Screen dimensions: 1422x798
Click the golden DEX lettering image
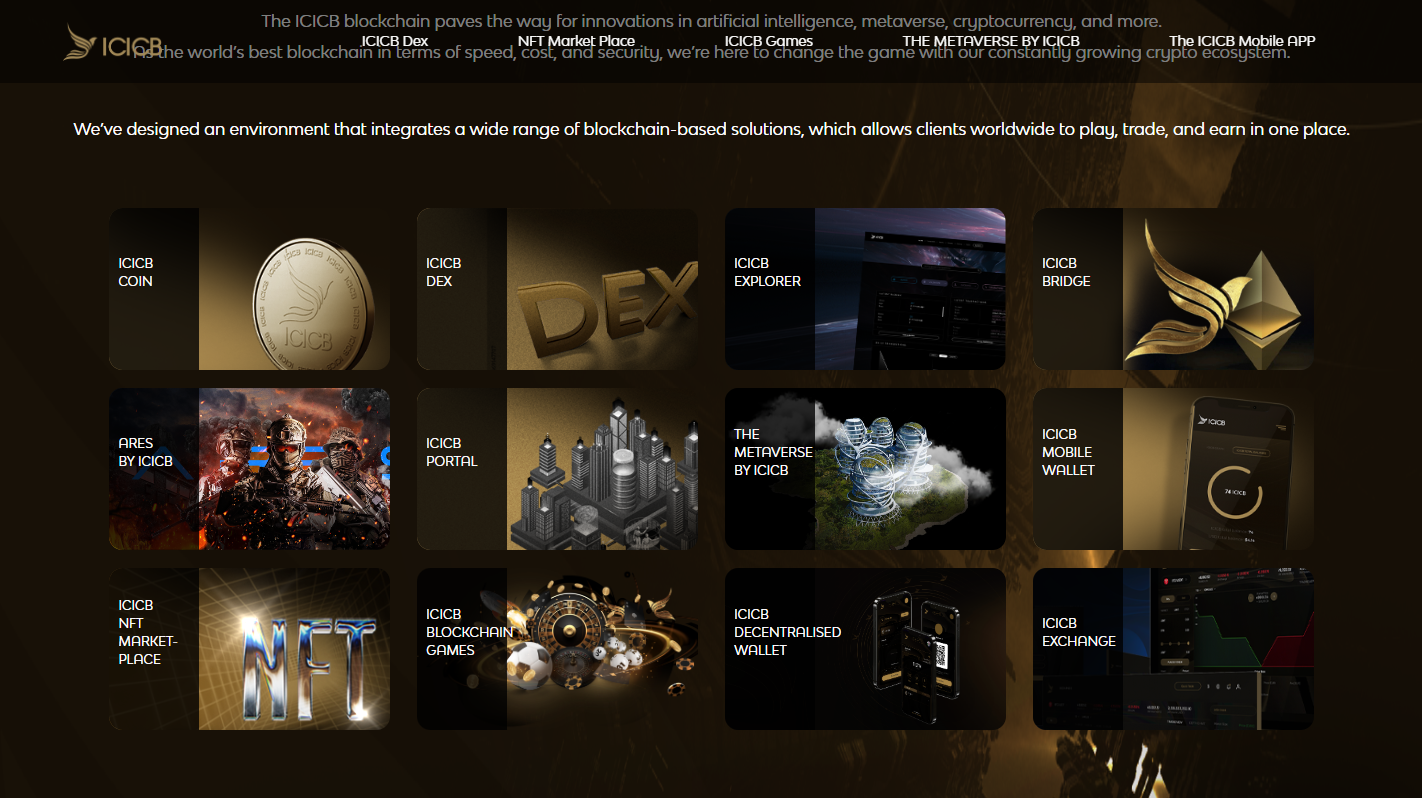[602, 289]
